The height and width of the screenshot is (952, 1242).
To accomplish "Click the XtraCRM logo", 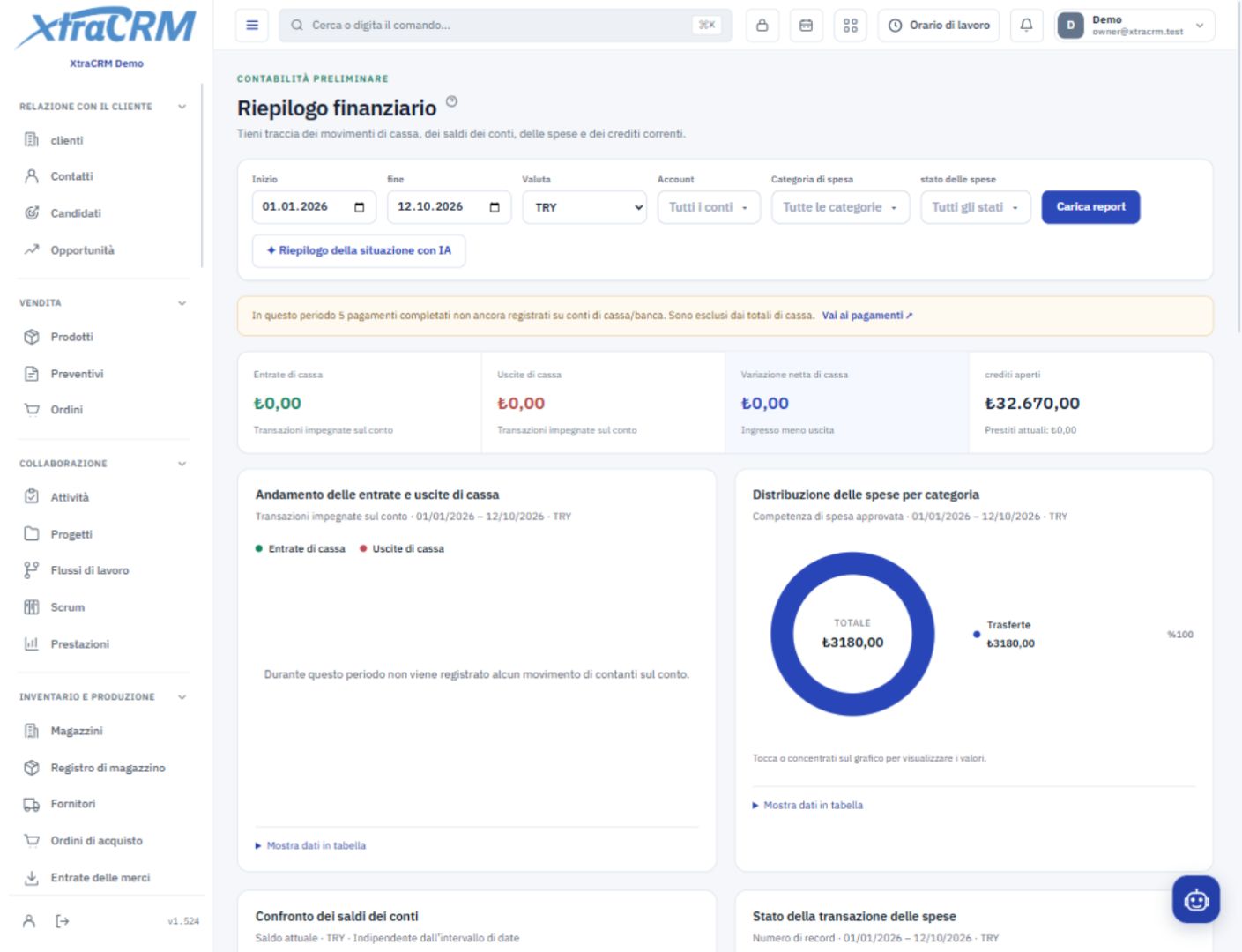I will tap(106, 29).
